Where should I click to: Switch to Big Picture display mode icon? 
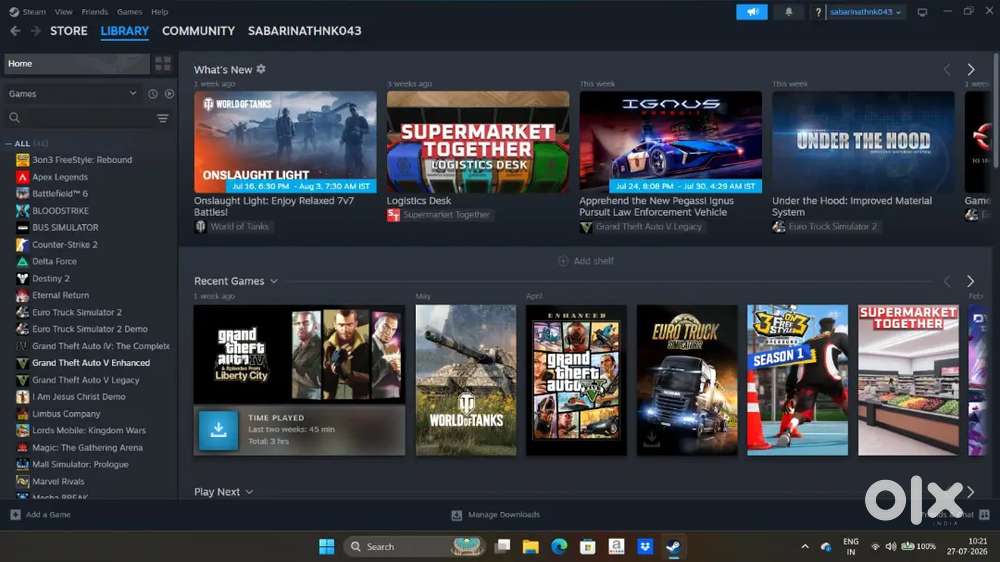click(x=922, y=12)
